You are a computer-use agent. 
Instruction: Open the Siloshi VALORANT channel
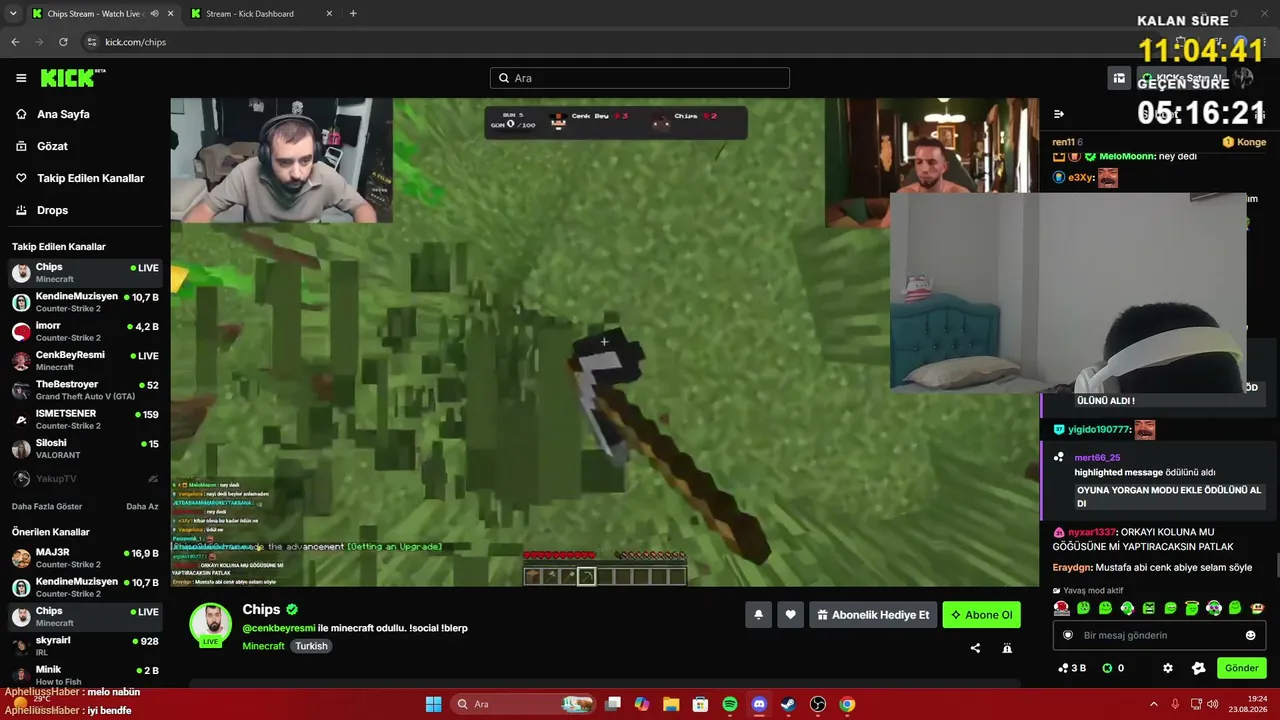pyautogui.click(x=85, y=449)
